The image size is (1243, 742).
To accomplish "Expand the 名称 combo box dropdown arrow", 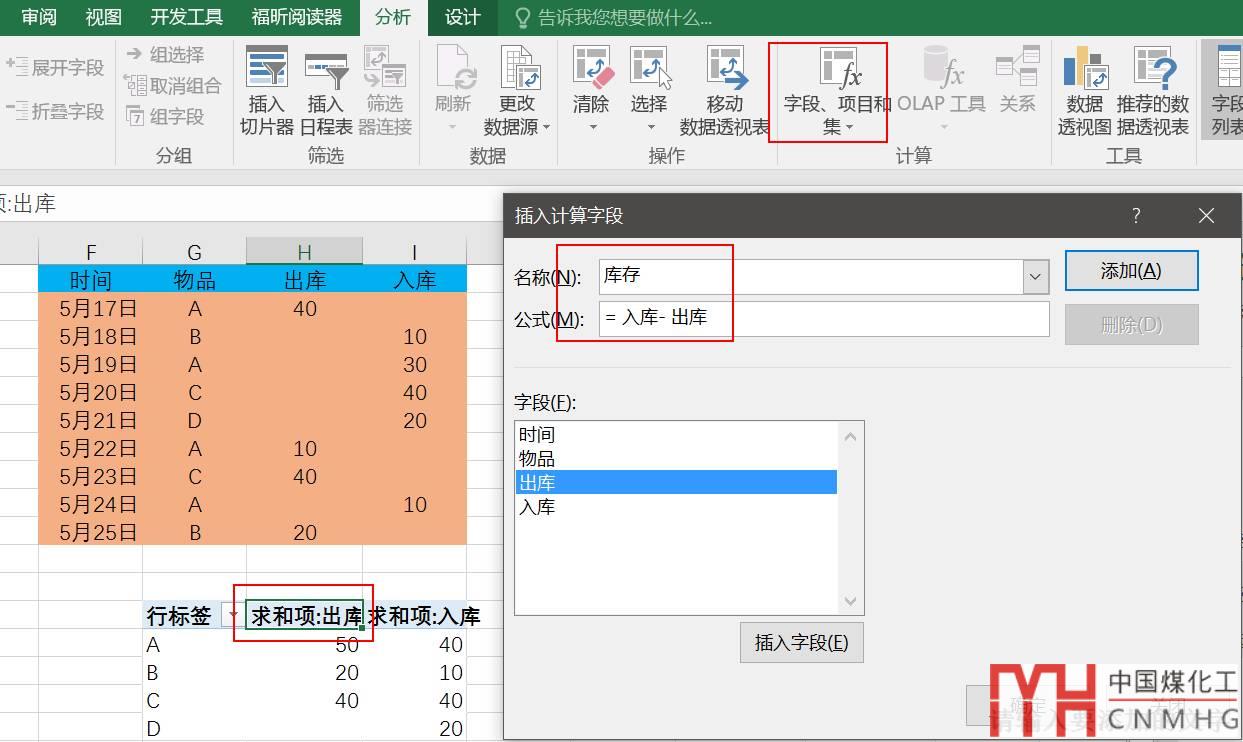I will coord(1035,276).
